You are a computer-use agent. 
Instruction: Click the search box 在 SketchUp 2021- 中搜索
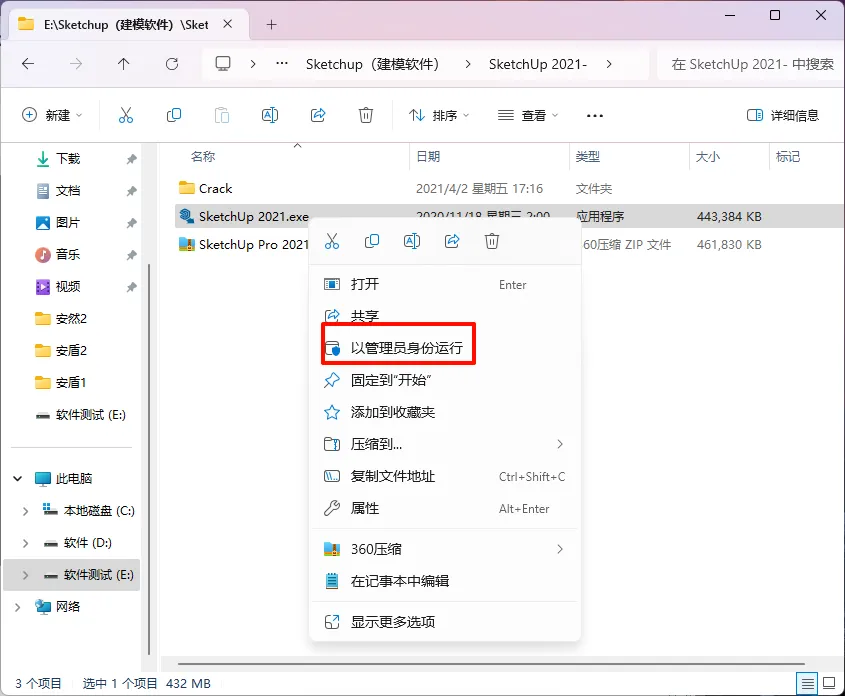pos(751,64)
